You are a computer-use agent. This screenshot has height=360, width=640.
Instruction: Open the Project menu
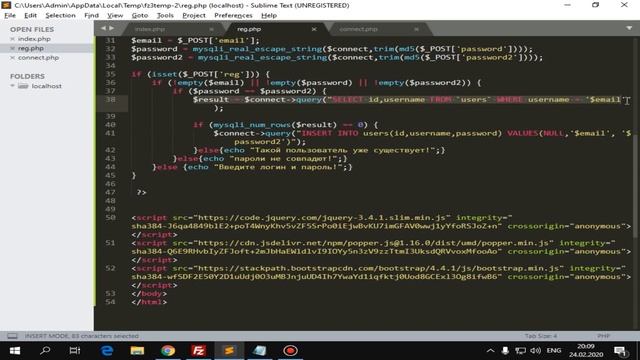(x=194, y=16)
